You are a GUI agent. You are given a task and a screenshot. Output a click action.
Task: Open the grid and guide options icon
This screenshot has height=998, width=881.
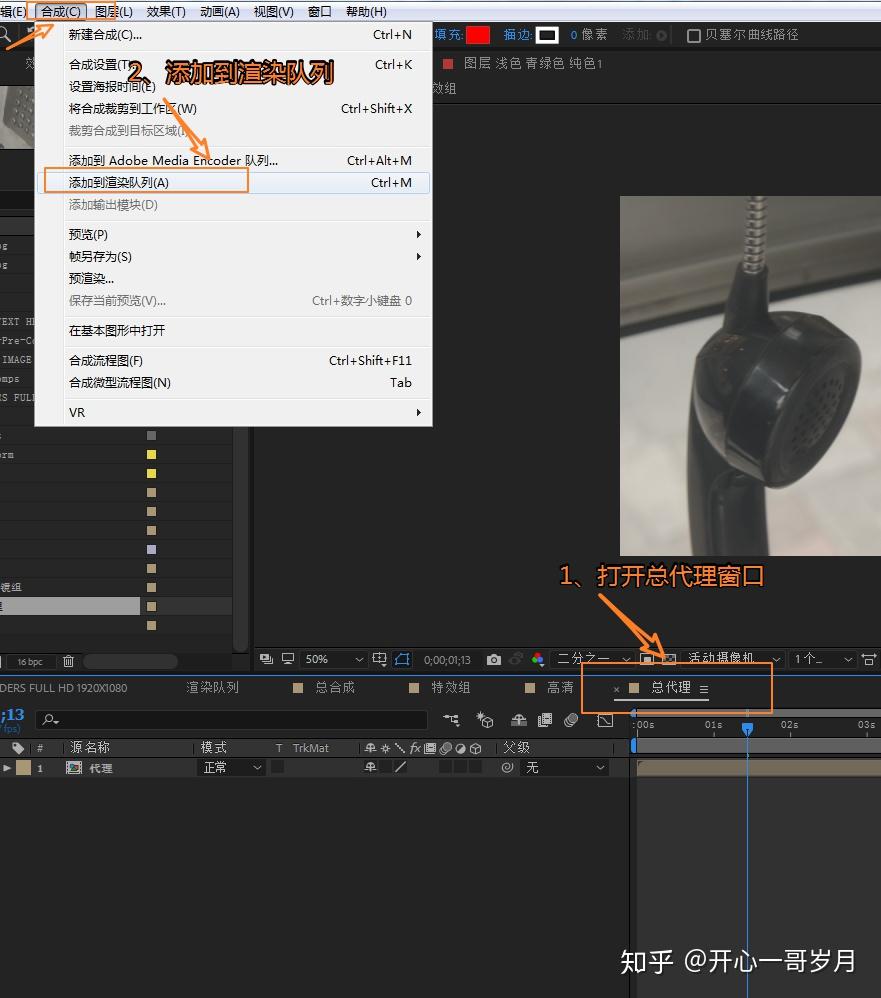(x=379, y=659)
